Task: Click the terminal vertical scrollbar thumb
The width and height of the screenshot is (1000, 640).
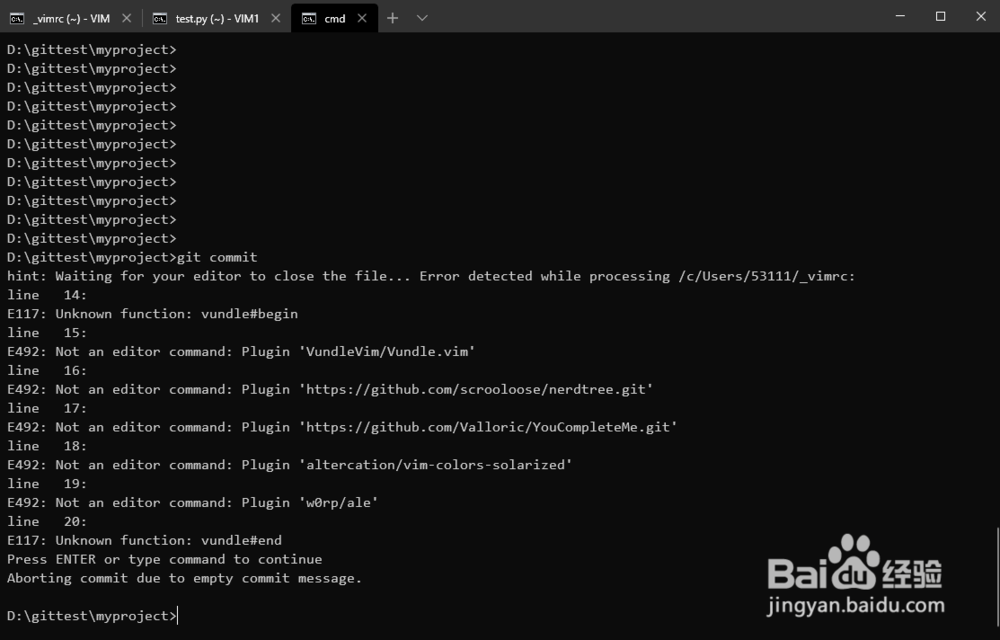Action: coord(997,578)
